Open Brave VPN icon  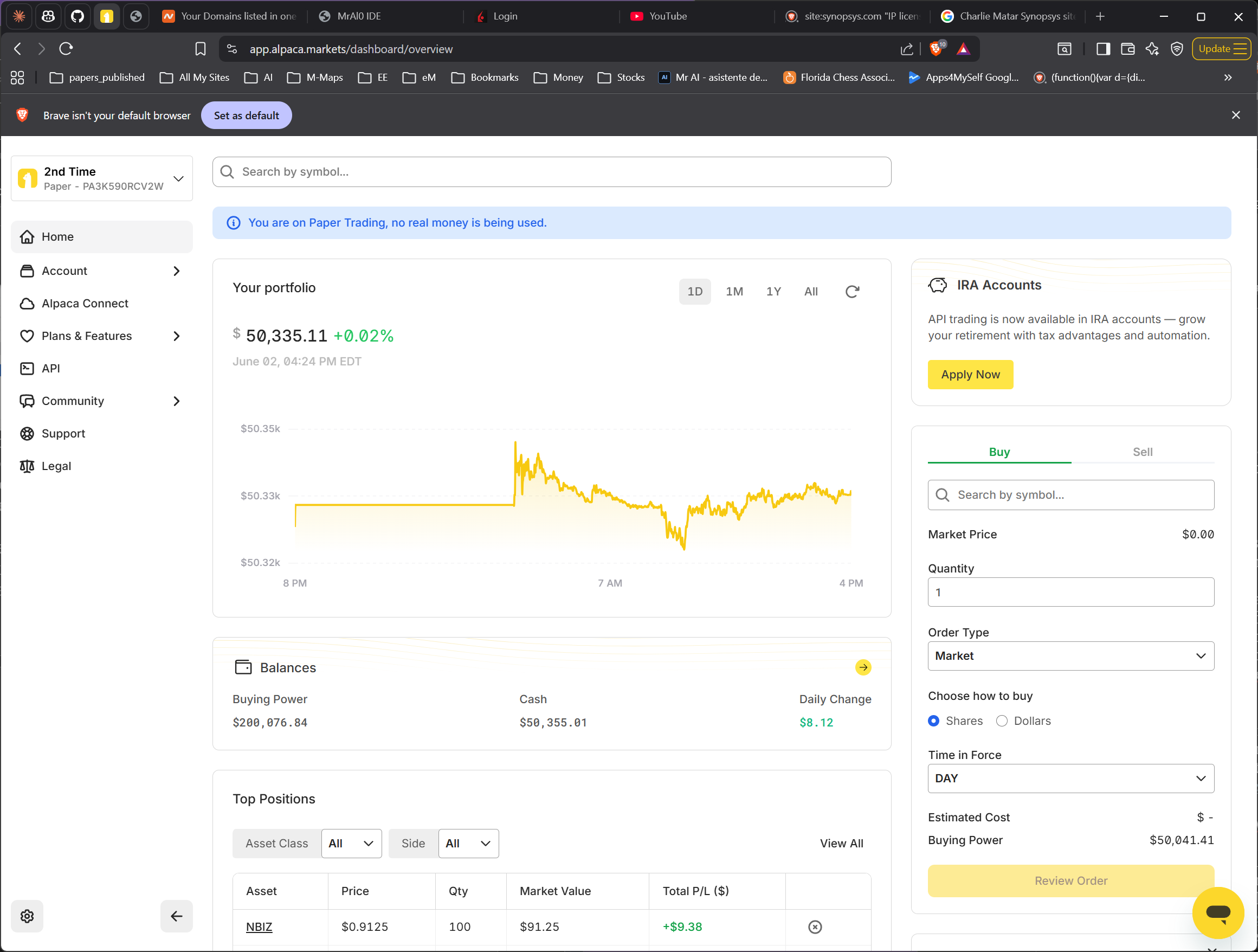click(1176, 49)
